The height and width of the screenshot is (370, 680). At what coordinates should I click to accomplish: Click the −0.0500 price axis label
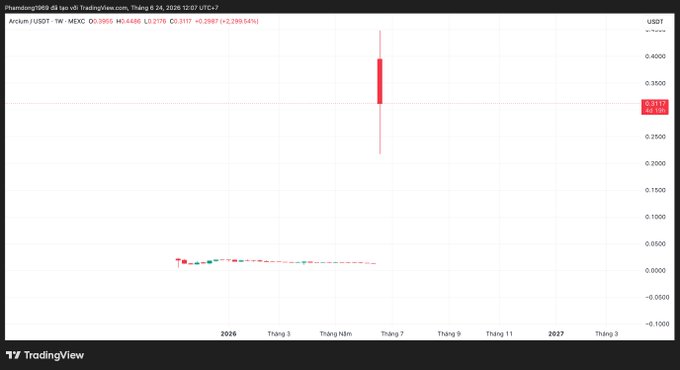657,298
